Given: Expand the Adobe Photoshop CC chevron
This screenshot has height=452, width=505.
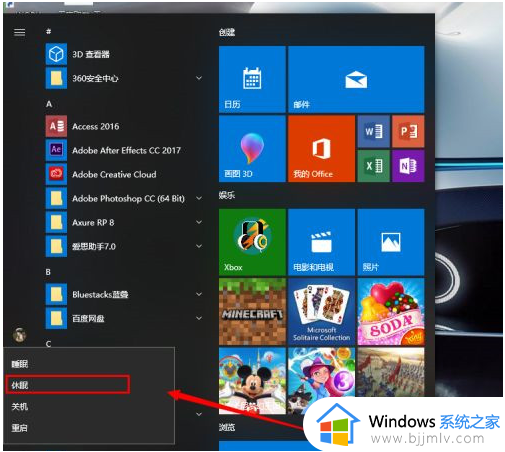Looking at the screenshot, I should pyautogui.click(x=199, y=198).
